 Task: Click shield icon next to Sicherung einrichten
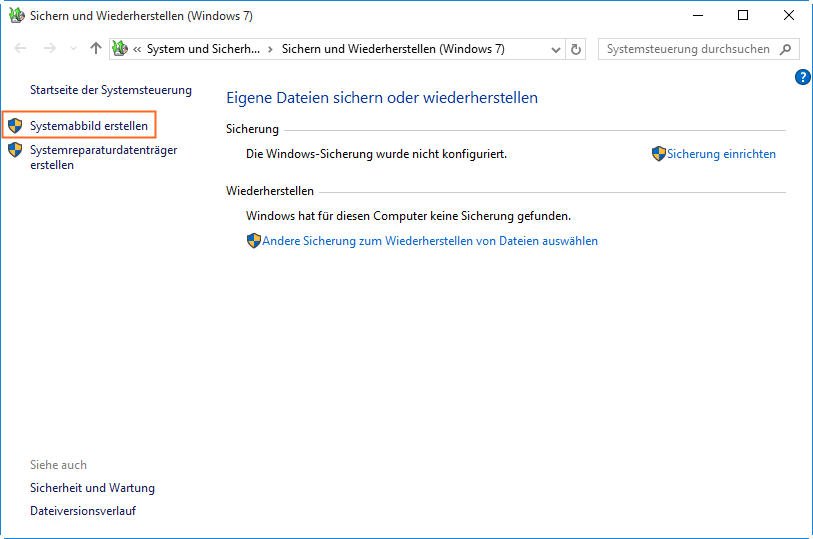click(658, 153)
